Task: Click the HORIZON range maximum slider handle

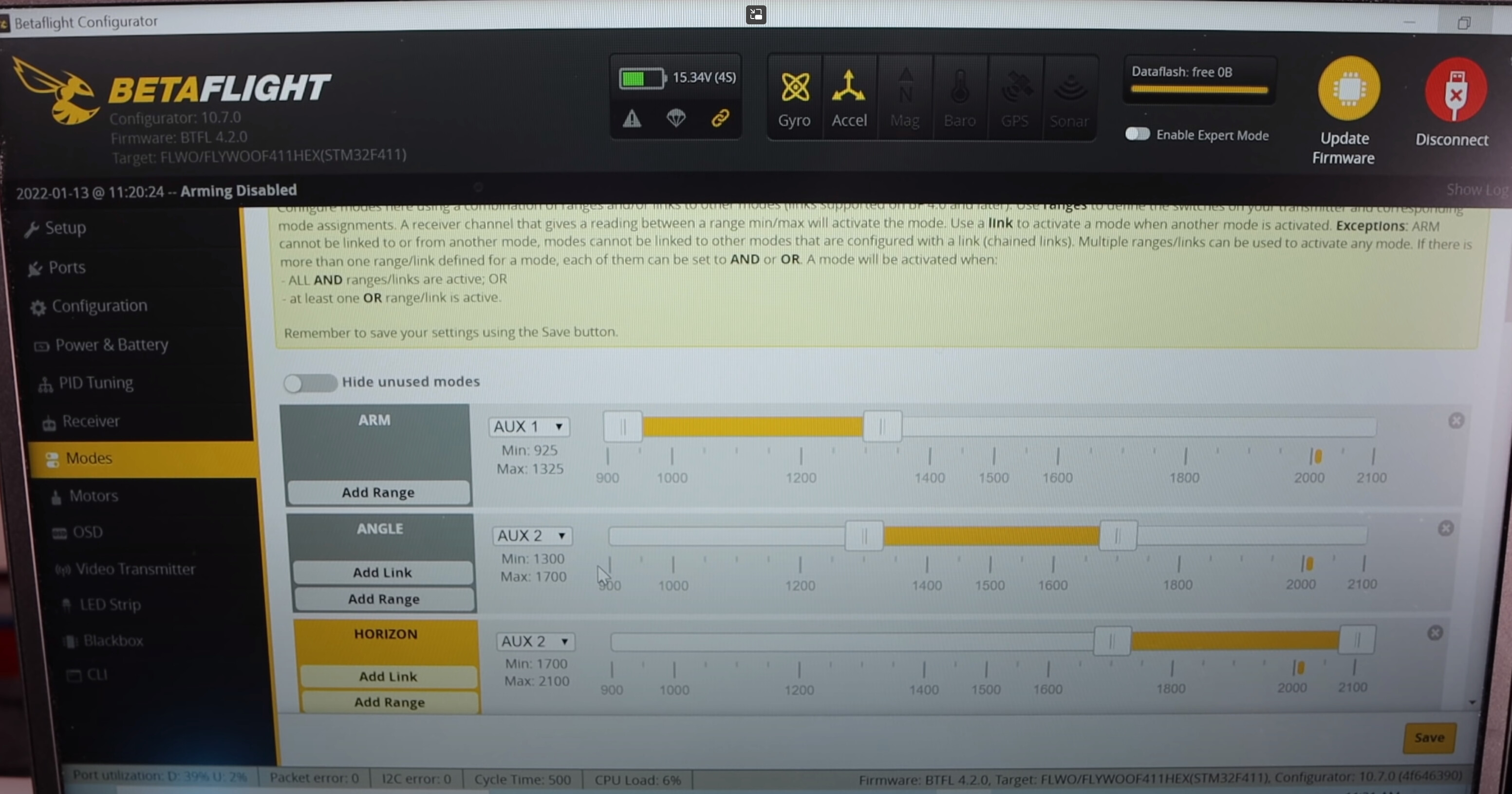Action: [x=1357, y=640]
